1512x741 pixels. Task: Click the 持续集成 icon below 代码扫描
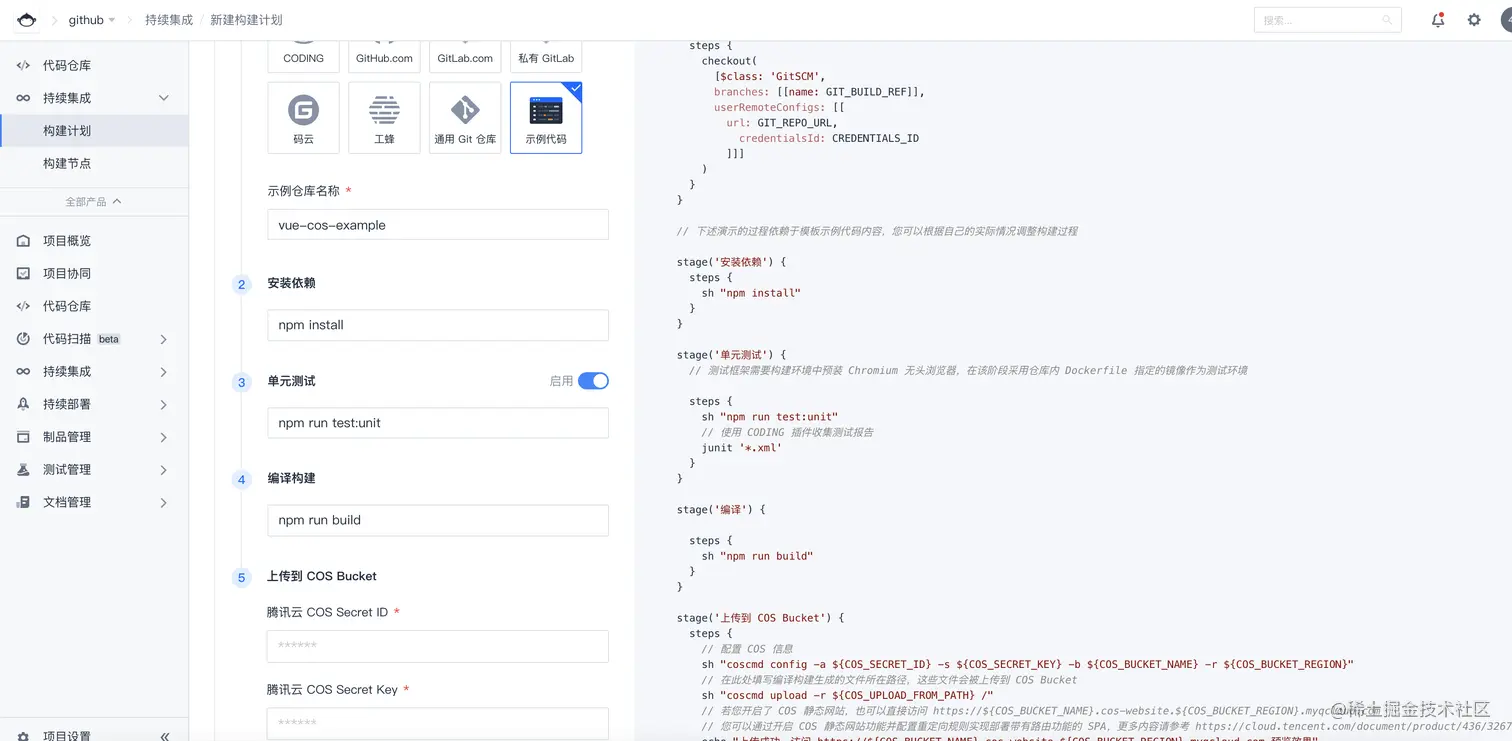tap(23, 372)
